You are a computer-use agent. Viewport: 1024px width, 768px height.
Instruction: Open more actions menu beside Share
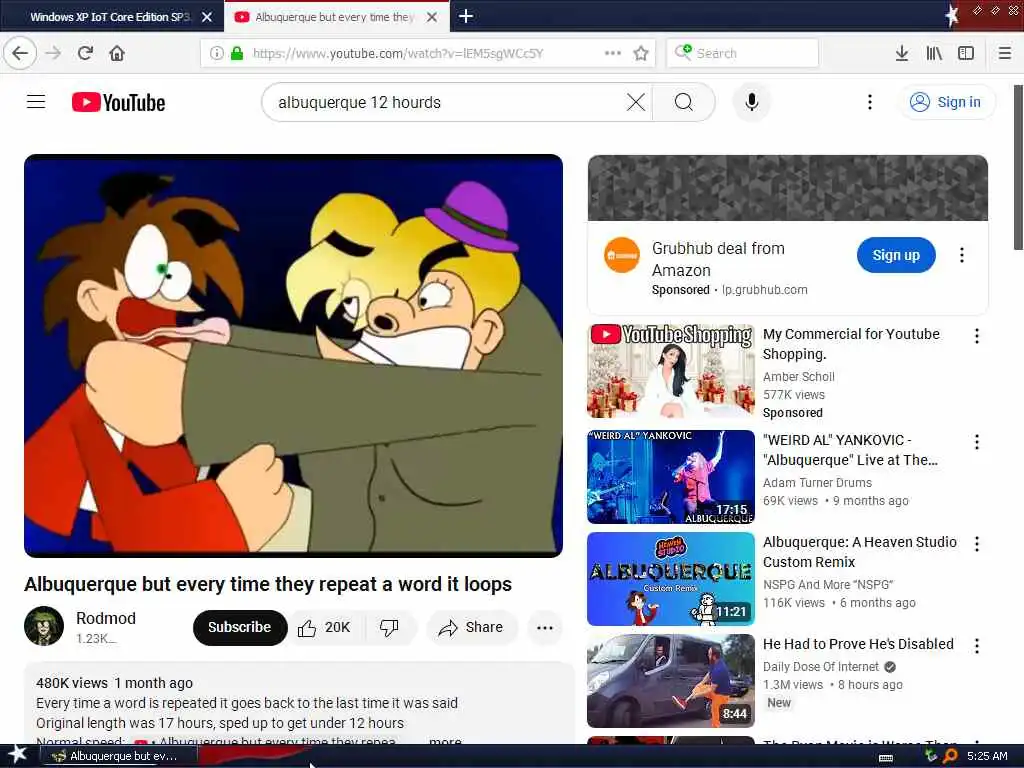click(545, 628)
